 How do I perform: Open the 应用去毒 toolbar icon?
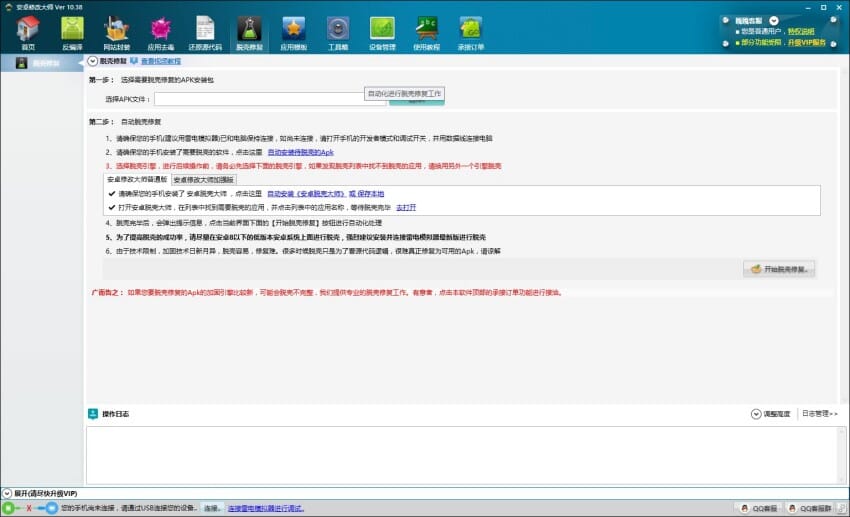pyautogui.click(x=160, y=32)
